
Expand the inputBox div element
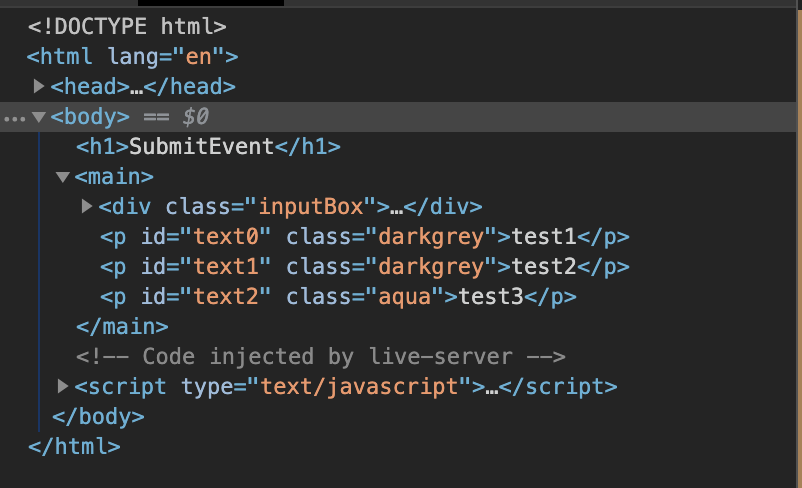pos(86,206)
